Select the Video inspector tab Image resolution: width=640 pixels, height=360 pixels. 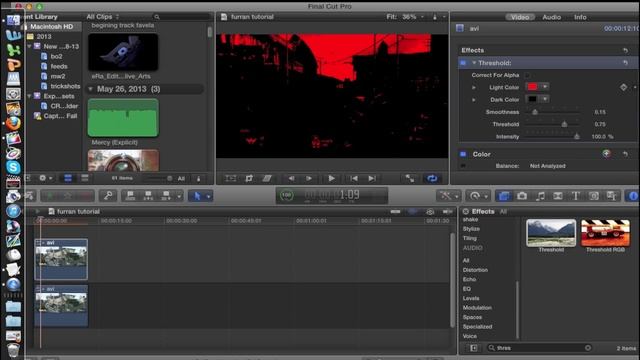coord(520,17)
